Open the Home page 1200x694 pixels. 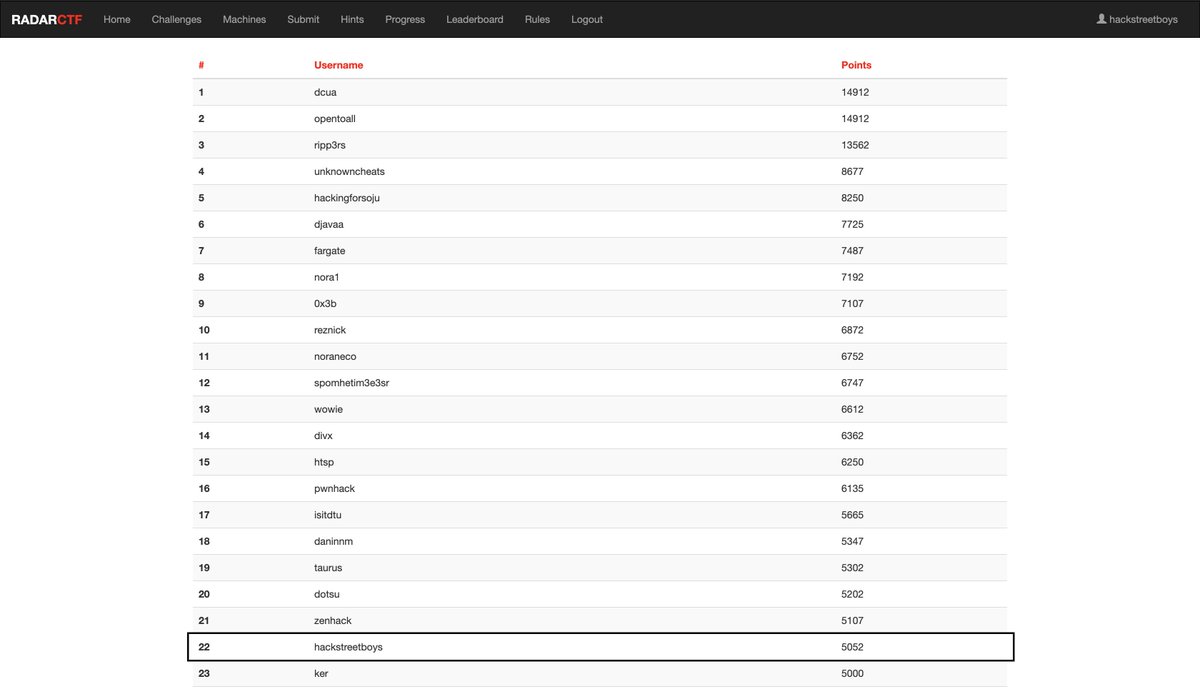[117, 19]
